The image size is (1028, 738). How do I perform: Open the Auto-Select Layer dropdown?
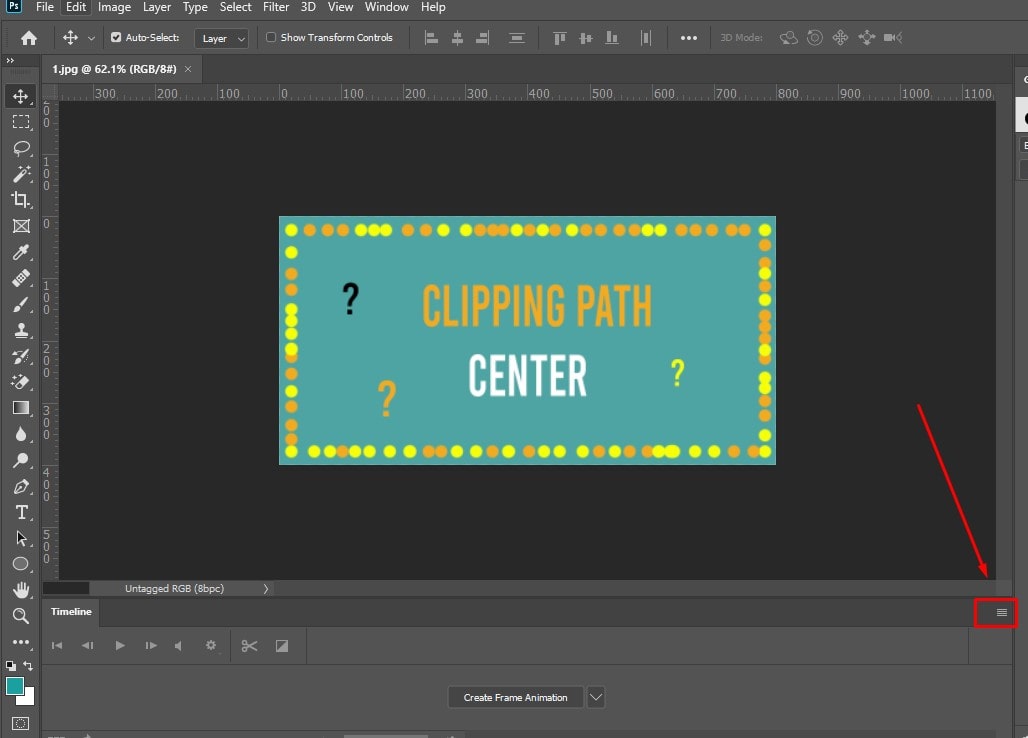pos(221,37)
